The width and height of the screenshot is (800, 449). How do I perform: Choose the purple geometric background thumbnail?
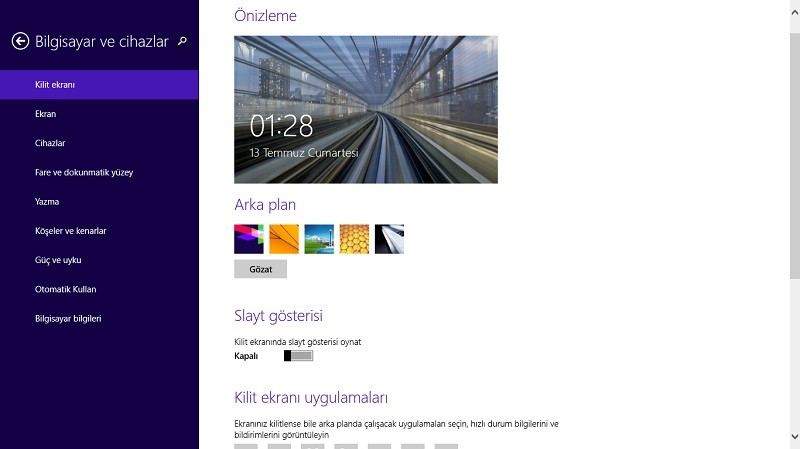(x=249, y=239)
